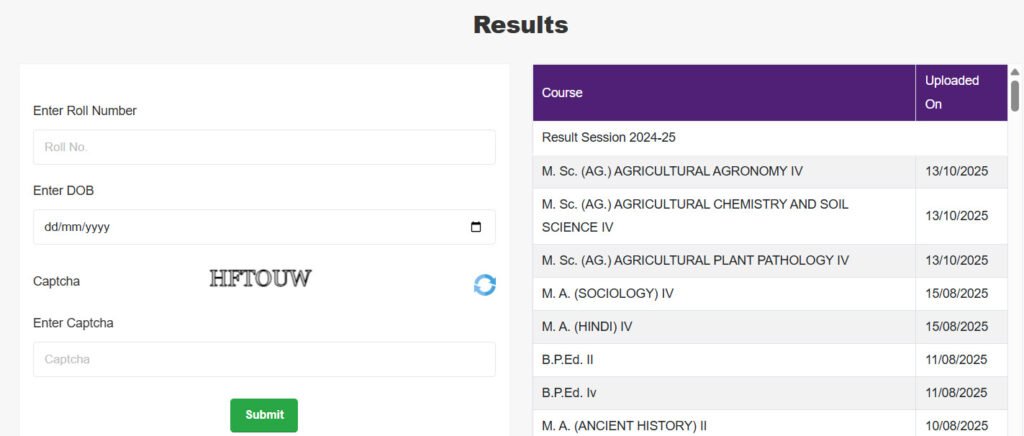Viewport: 1024px width, 436px height.
Task: Click the Roll No. input field
Action: pos(264,147)
